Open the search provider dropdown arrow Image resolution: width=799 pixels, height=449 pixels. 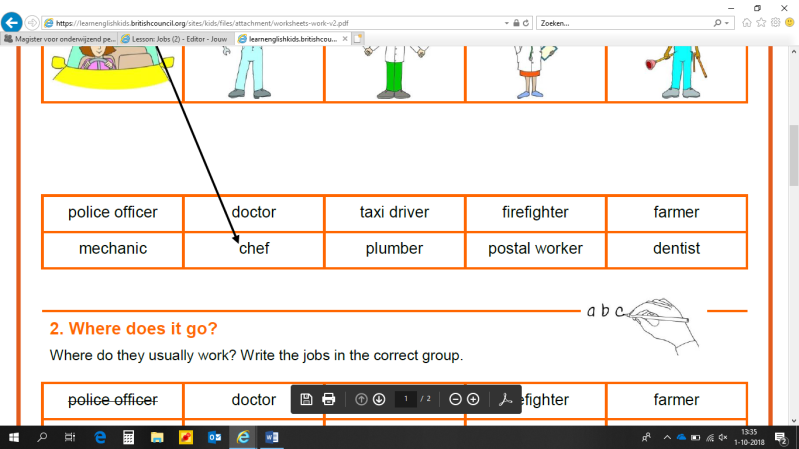[x=727, y=23]
